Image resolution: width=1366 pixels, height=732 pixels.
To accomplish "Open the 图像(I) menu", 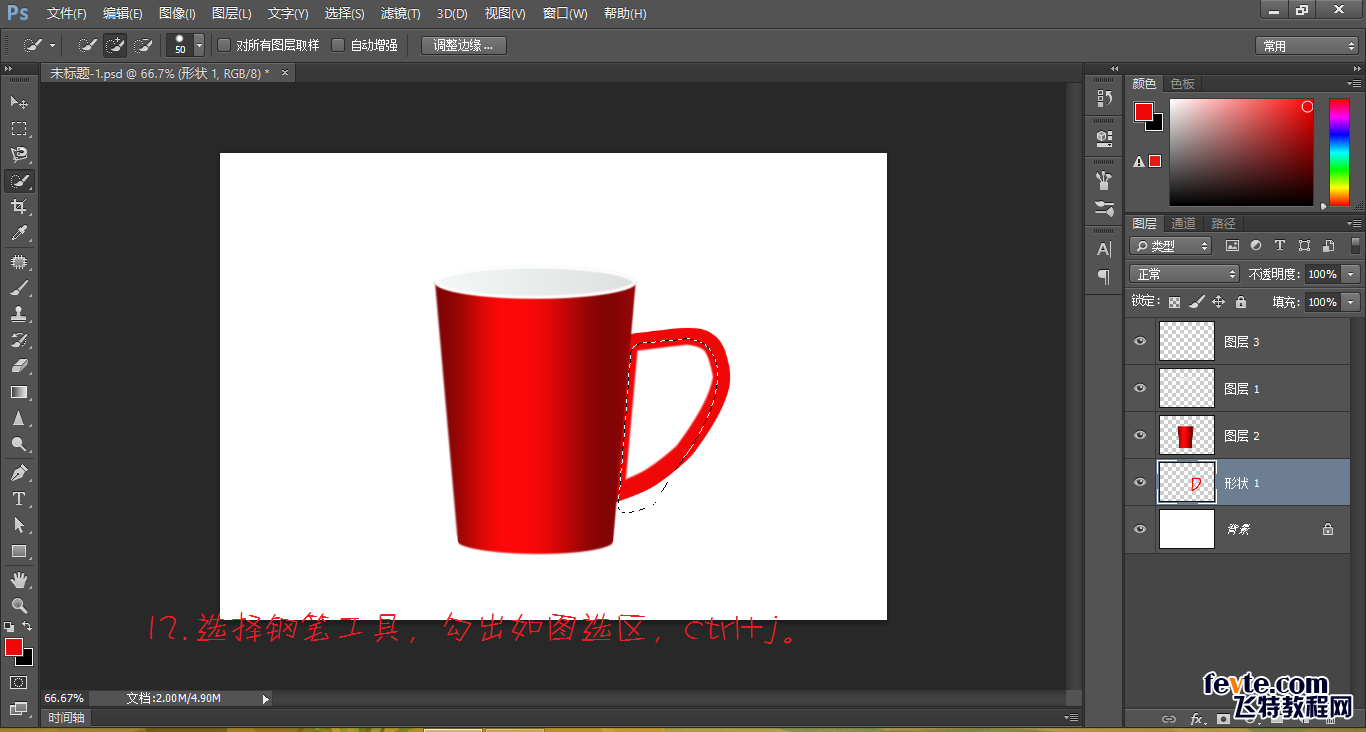I will (177, 14).
